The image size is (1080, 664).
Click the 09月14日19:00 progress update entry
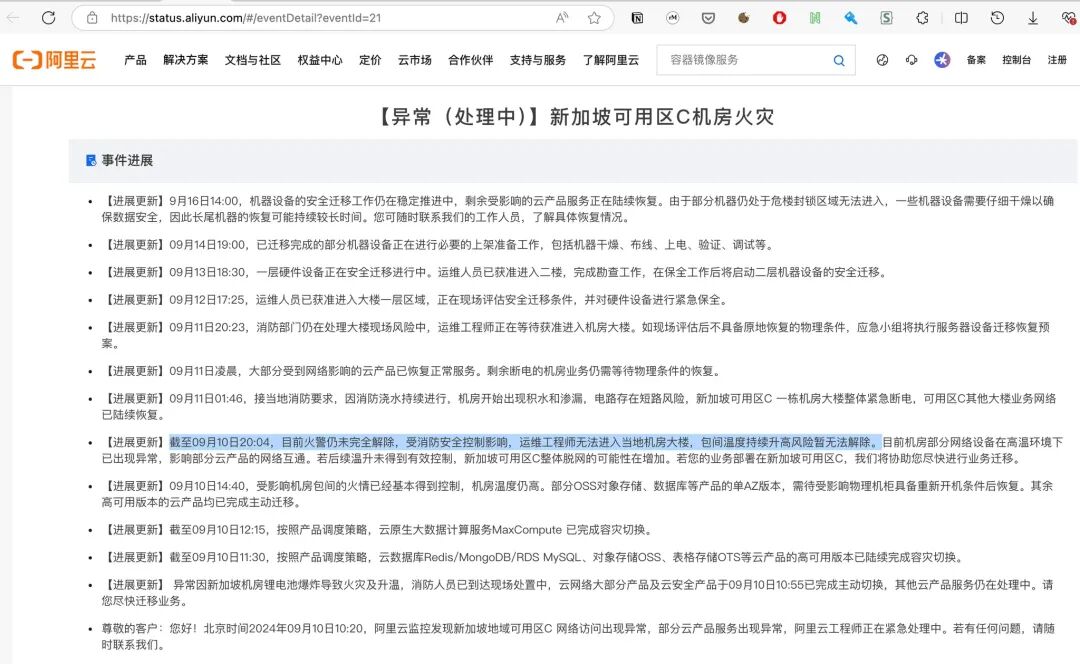pyautogui.click(x=439, y=245)
